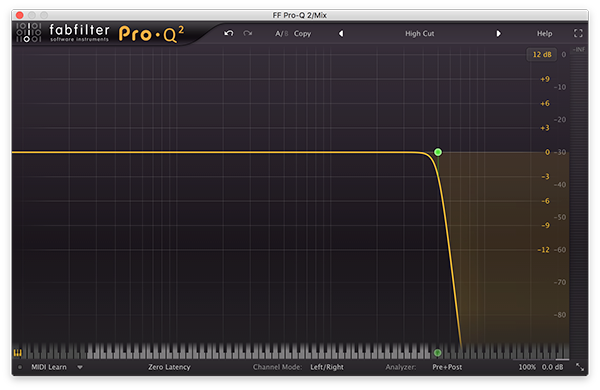Click the Analyzer label

click(401, 367)
